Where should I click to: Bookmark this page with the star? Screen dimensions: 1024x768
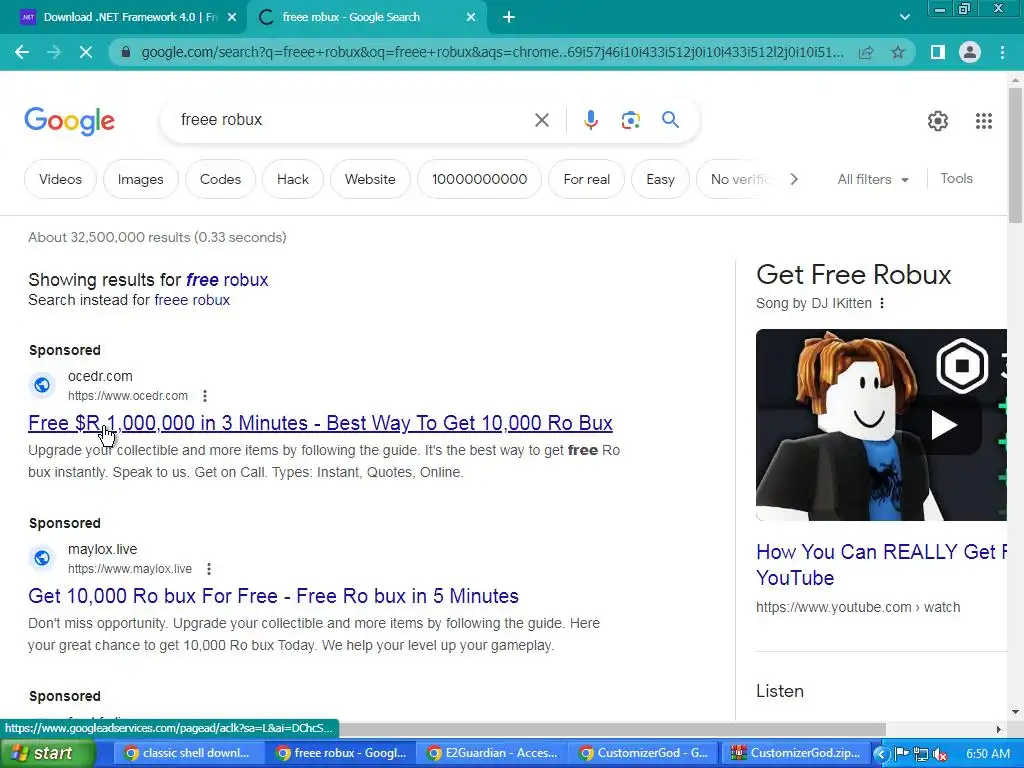point(898,52)
